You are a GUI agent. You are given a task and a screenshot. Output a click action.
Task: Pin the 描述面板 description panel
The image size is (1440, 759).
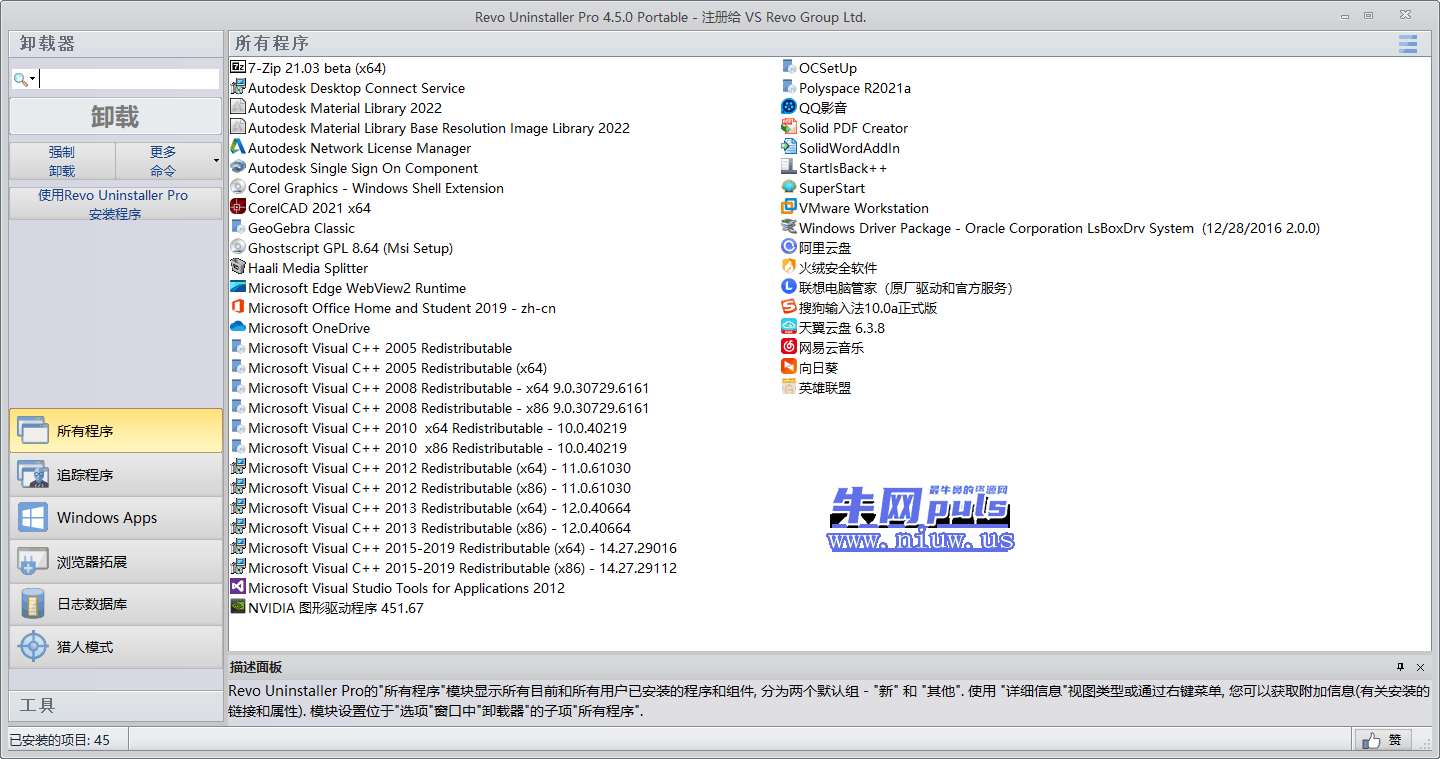[x=1401, y=667]
